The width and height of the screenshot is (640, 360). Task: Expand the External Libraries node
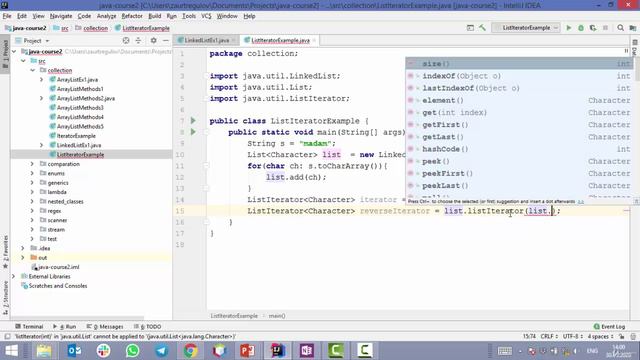[14, 276]
